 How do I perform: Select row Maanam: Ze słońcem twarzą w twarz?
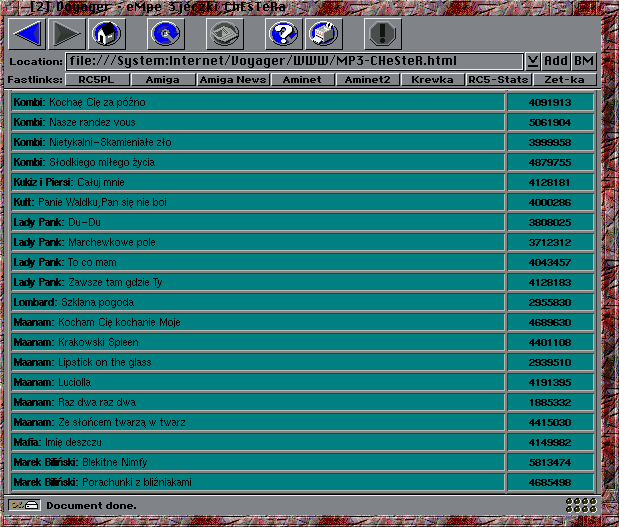point(258,422)
